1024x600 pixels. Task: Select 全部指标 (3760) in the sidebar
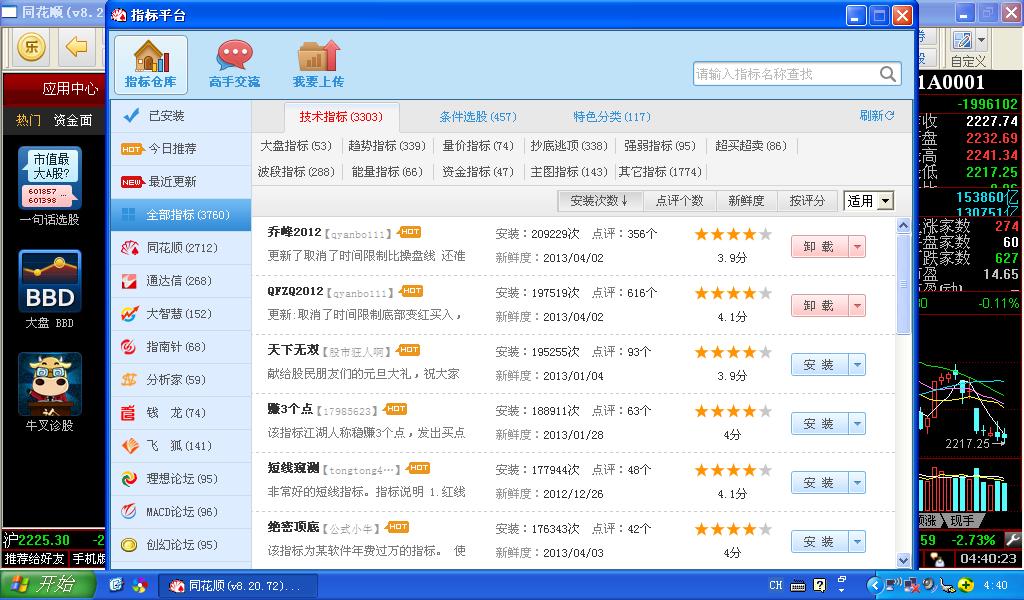[181, 215]
